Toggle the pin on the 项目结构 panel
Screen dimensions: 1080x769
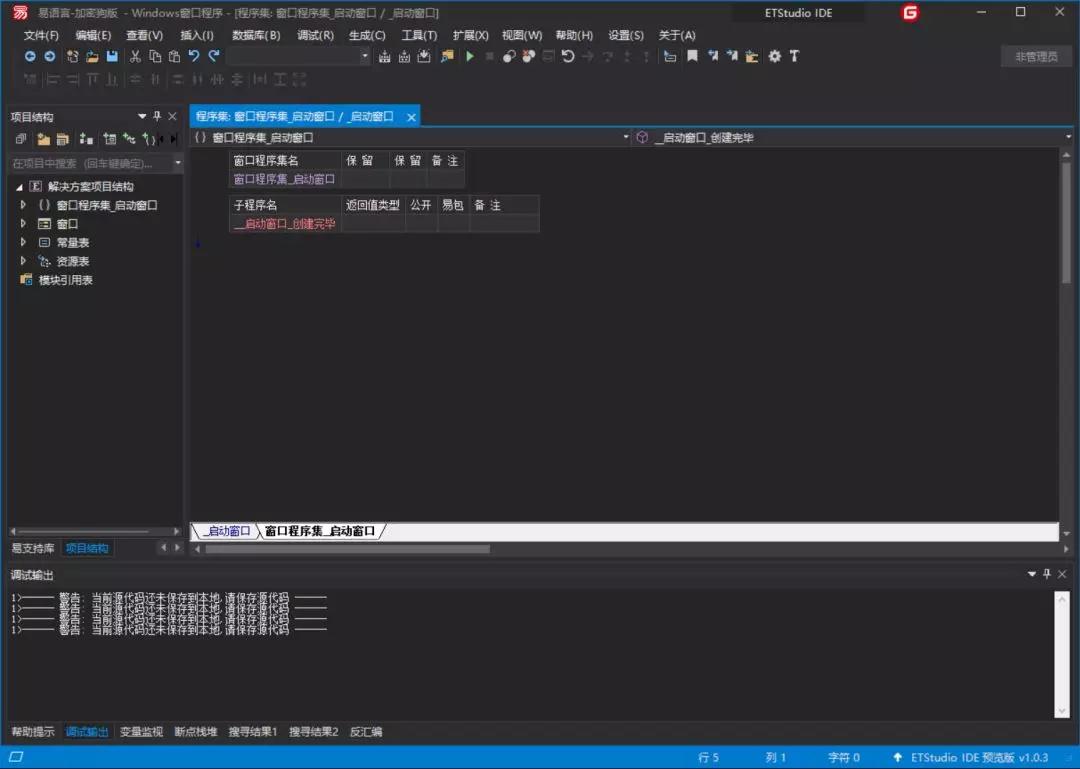pyautogui.click(x=156, y=116)
